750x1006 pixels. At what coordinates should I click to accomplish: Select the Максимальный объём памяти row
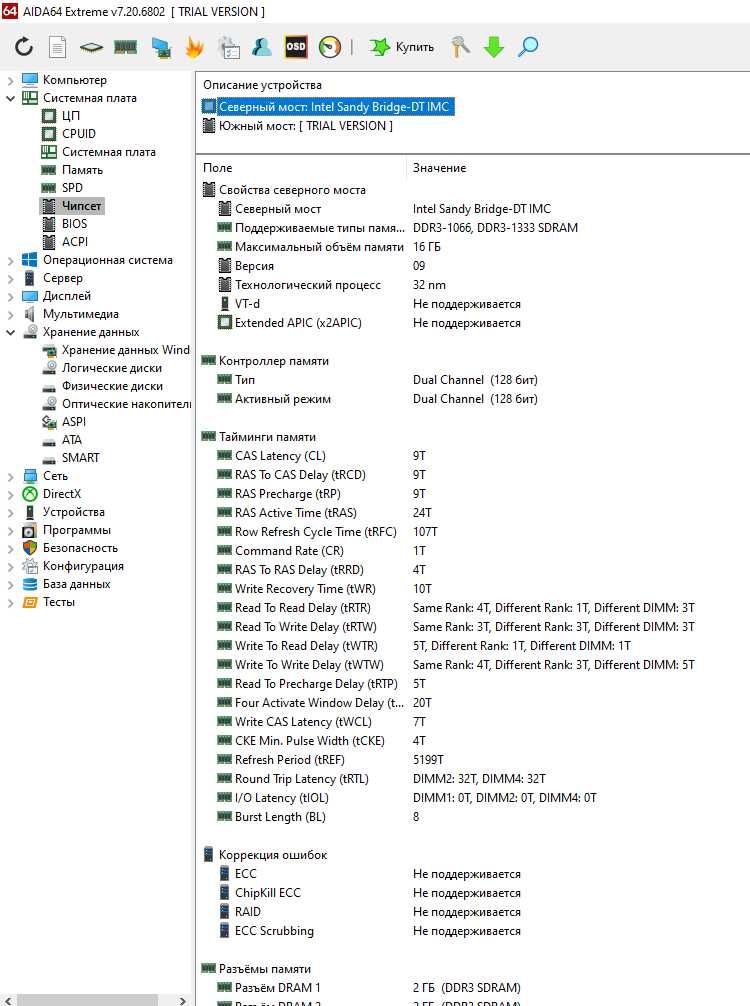473,246
